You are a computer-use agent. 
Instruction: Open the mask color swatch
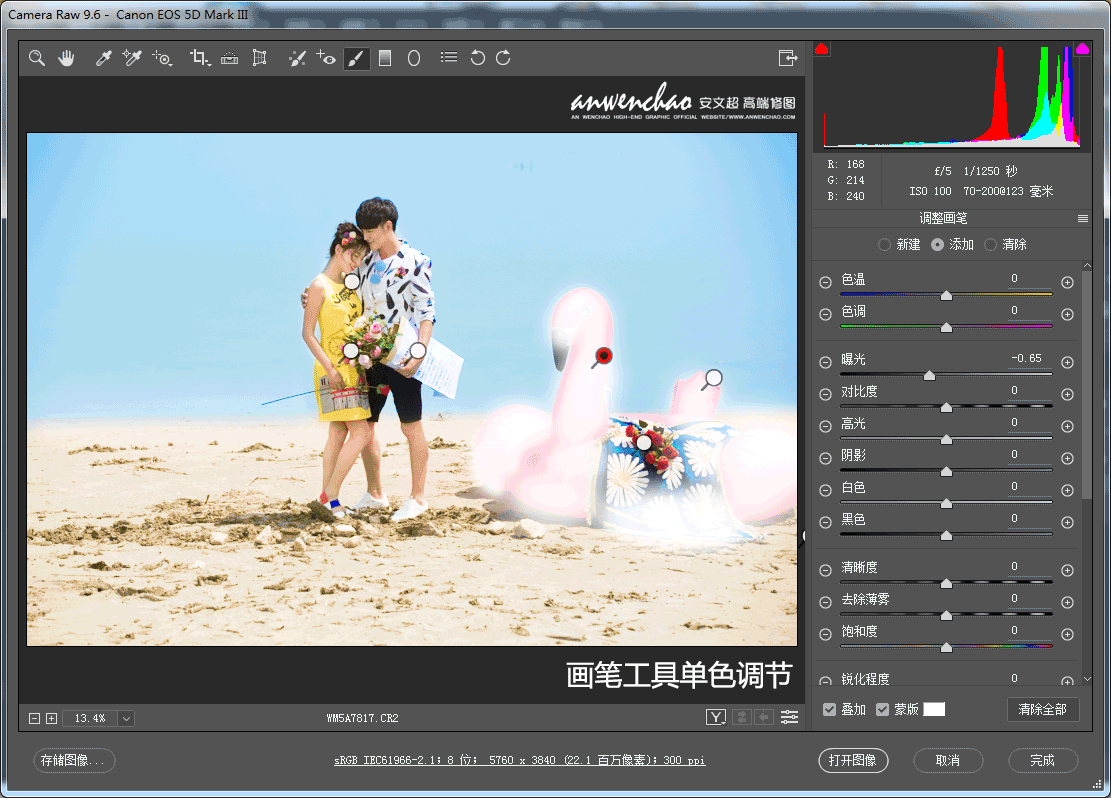point(934,709)
